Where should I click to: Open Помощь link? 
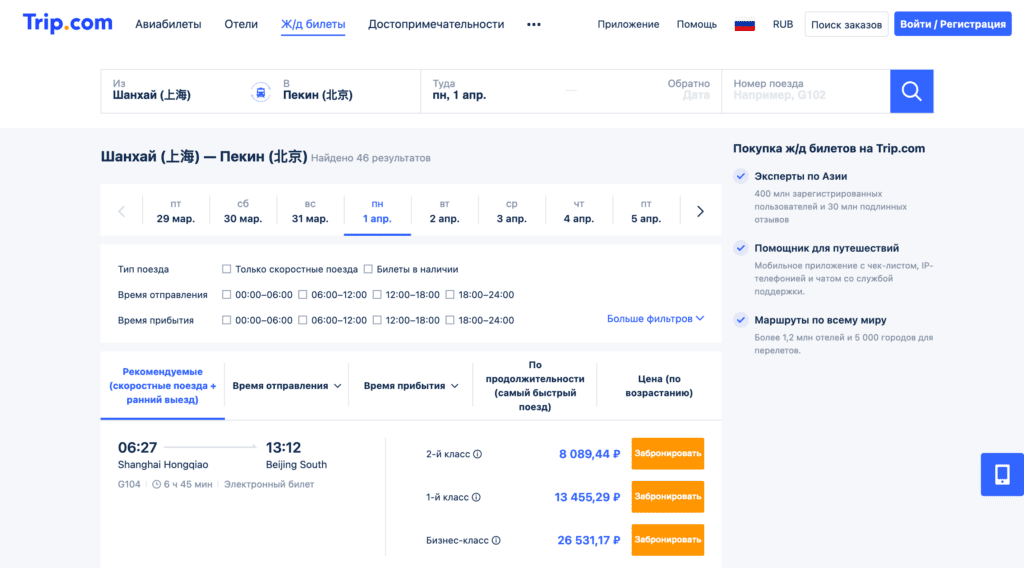(x=696, y=24)
